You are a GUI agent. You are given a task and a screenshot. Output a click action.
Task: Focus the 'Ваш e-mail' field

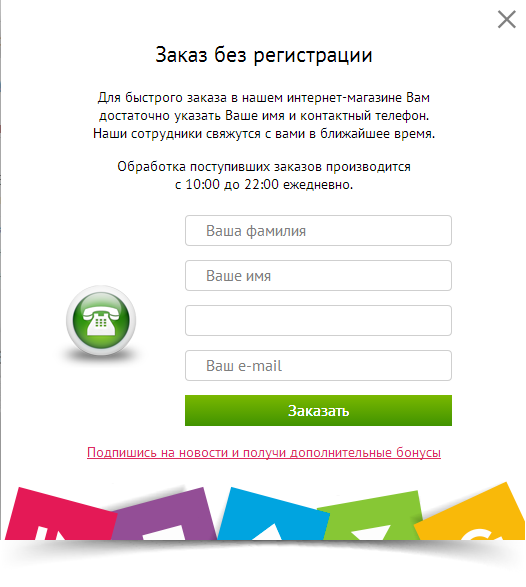coord(318,365)
